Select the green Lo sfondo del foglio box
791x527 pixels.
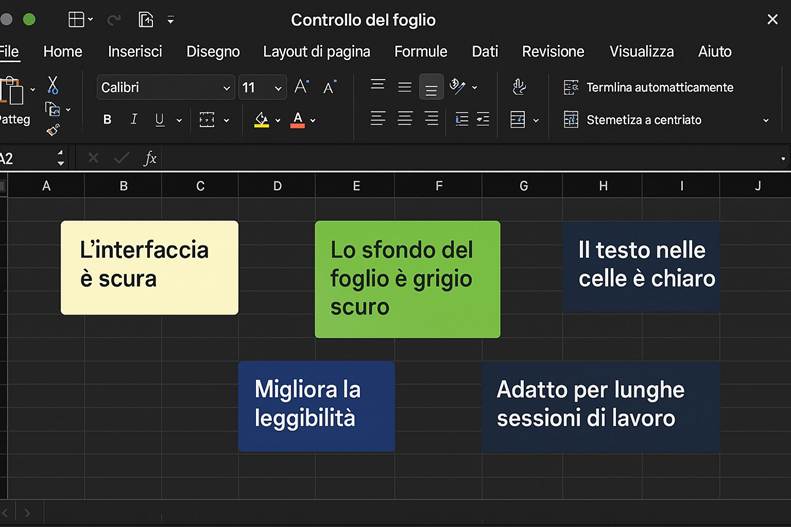[x=408, y=279]
